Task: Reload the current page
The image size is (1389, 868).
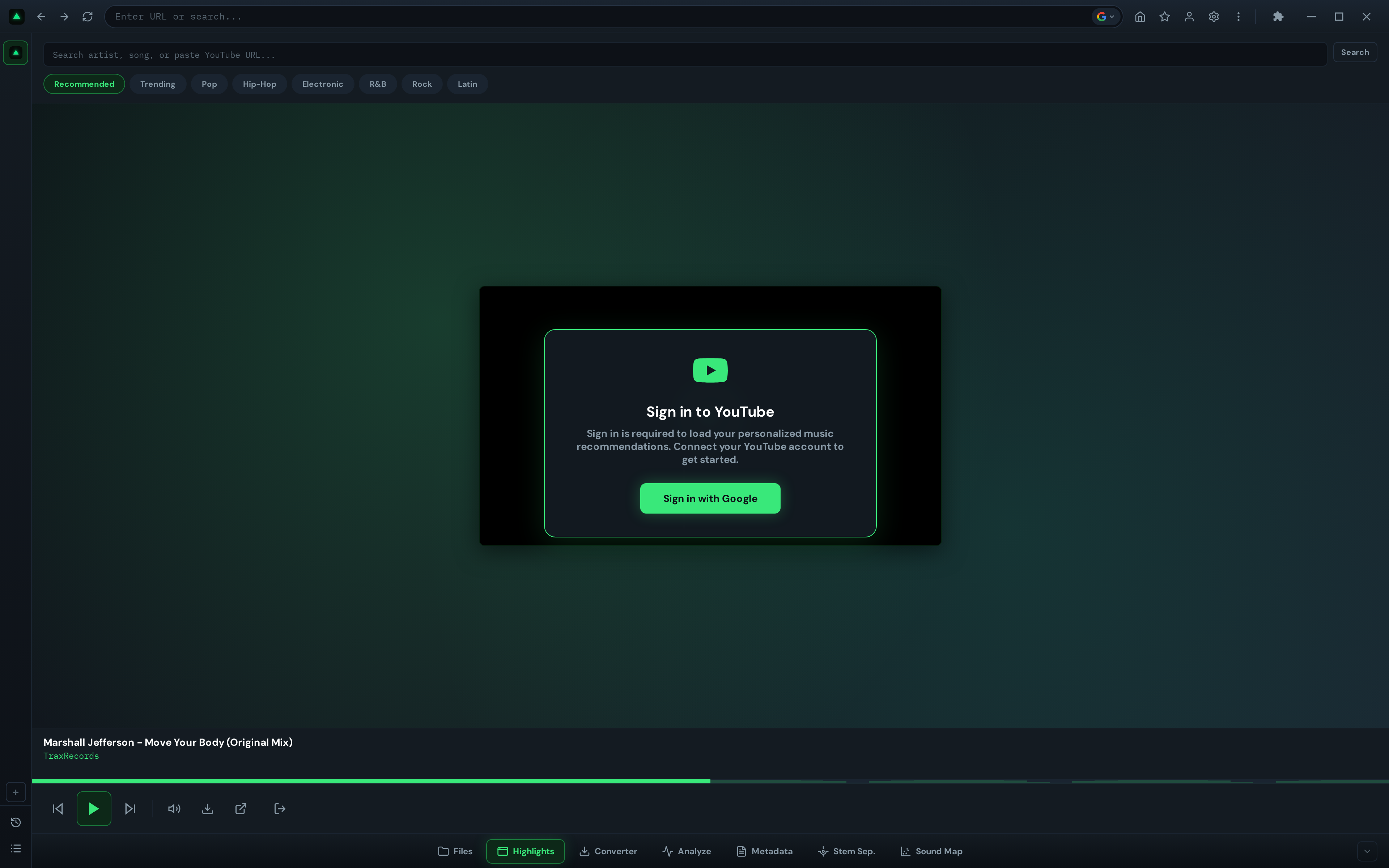Action: [87, 17]
